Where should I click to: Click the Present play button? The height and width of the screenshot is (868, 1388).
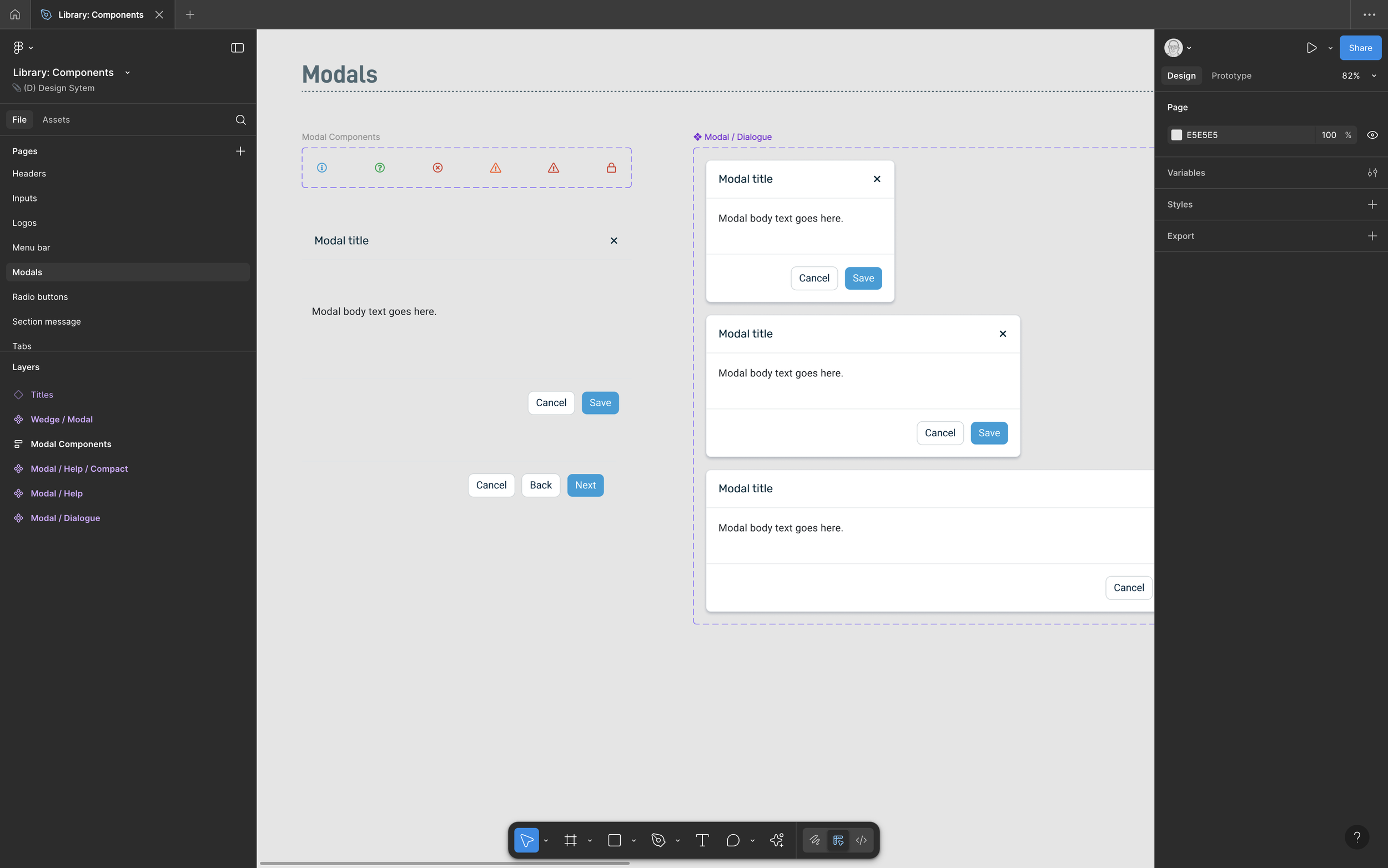click(x=1311, y=48)
